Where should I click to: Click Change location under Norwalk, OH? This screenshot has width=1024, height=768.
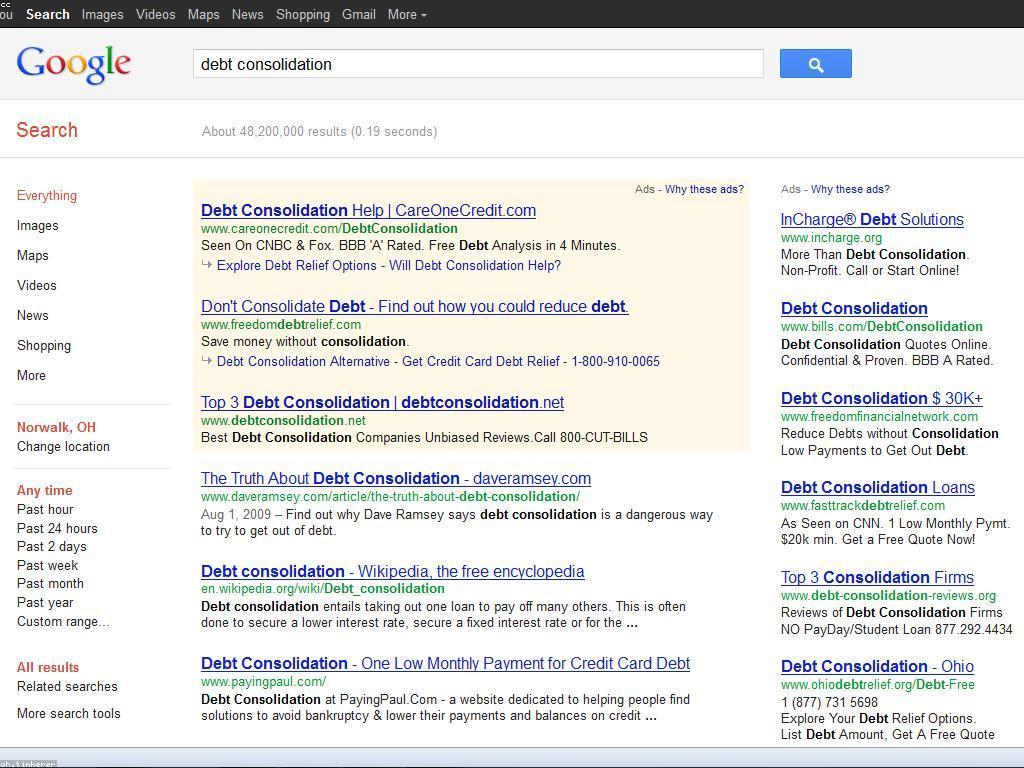click(x=63, y=447)
